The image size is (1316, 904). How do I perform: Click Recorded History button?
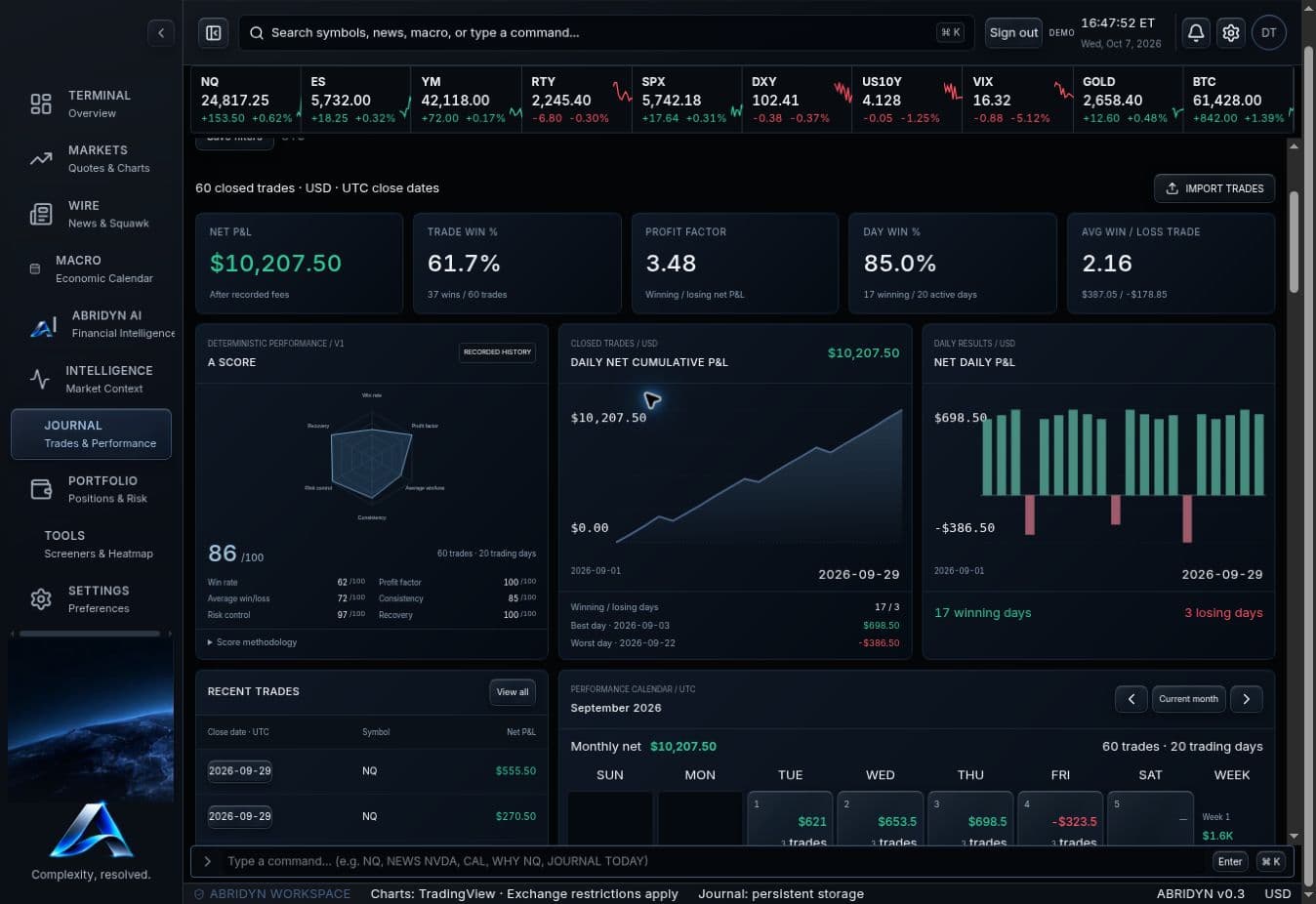click(497, 352)
